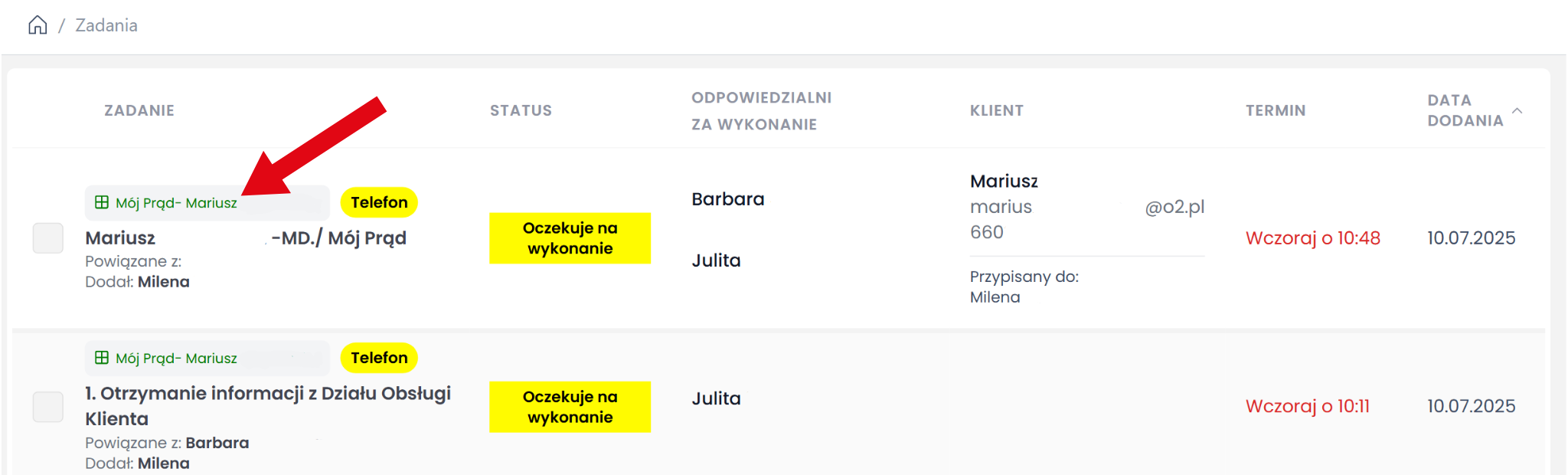This screenshot has width=1568, height=475.
Task: Tick checkbox for the Otrzymanie informacji task
Action: (48, 407)
